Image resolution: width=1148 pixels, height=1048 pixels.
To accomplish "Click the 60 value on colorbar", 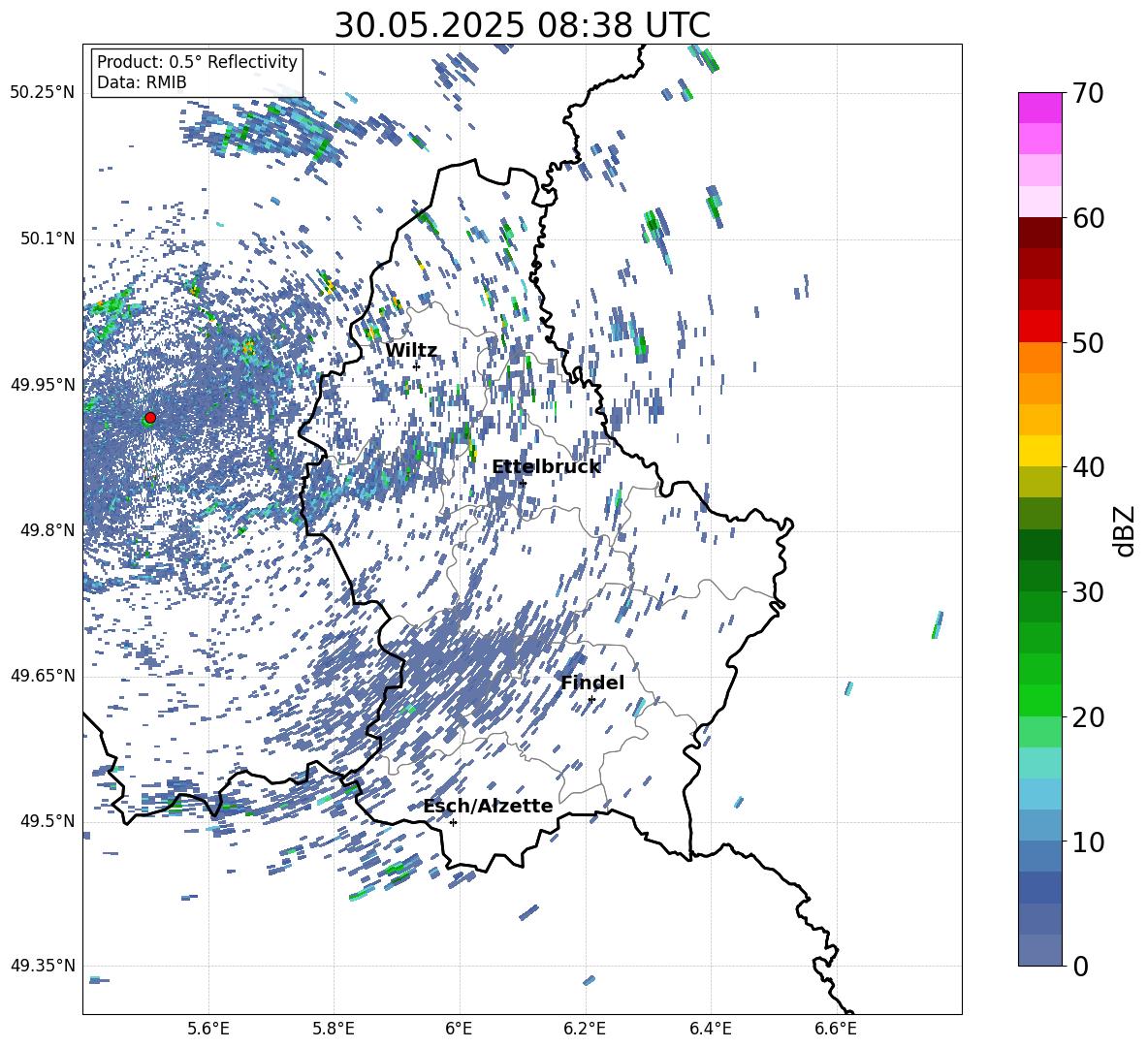I will point(1088,218).
